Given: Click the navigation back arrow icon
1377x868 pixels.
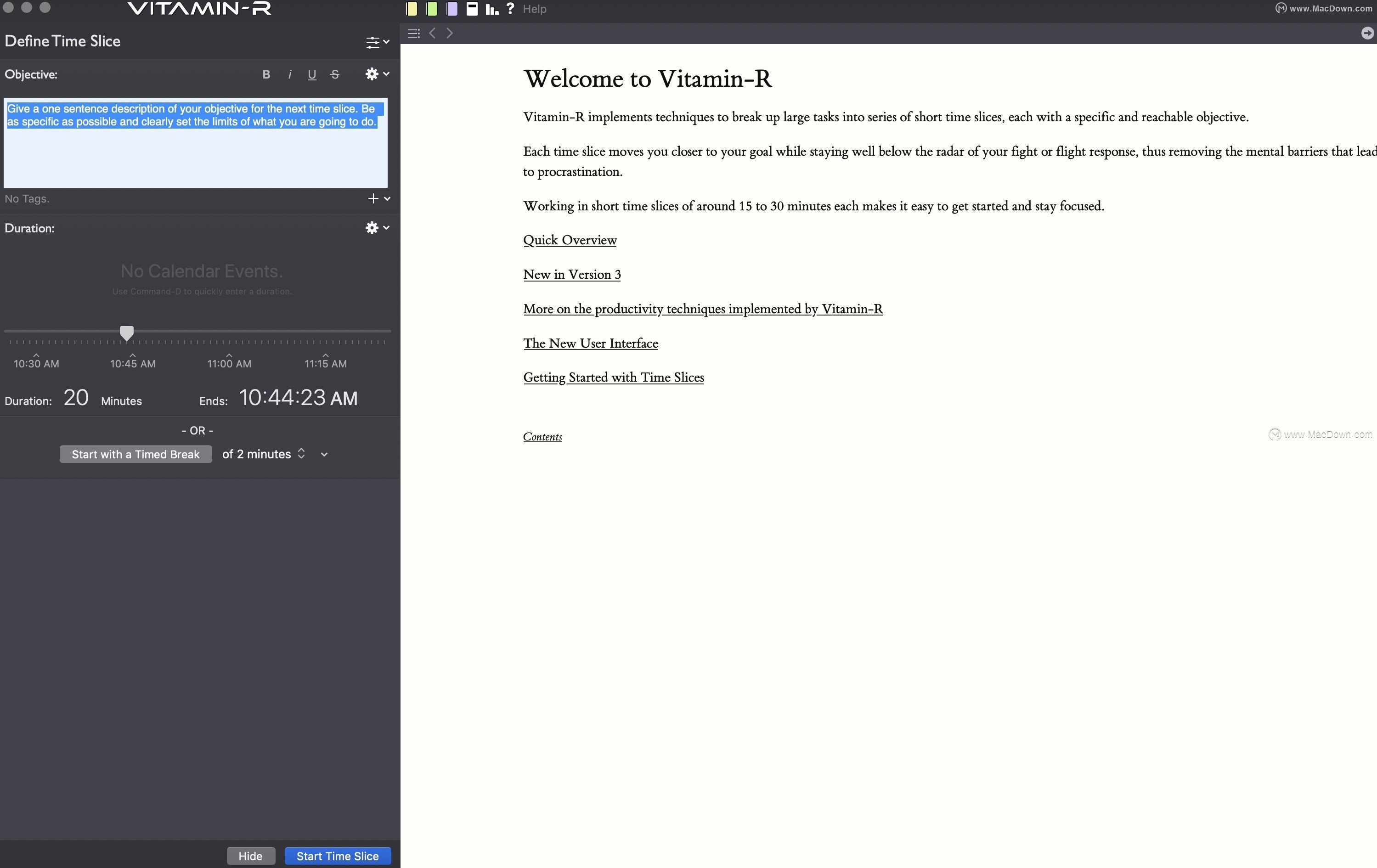Looking at the screenshot, I should coord(432,34).
